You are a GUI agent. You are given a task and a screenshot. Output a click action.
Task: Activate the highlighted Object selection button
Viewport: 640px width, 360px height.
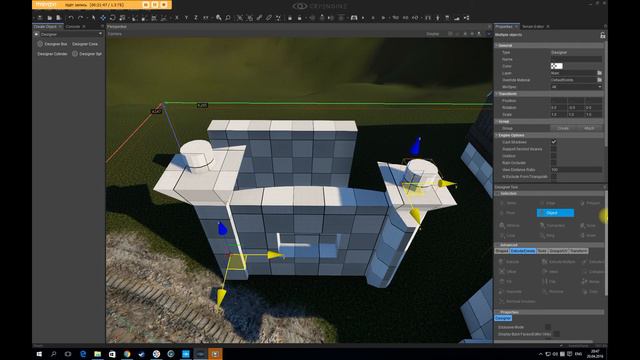pyautogui.click(x=555, y=213)
